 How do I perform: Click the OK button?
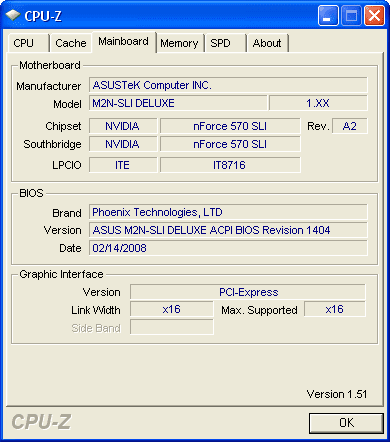[x=346, y=423]
